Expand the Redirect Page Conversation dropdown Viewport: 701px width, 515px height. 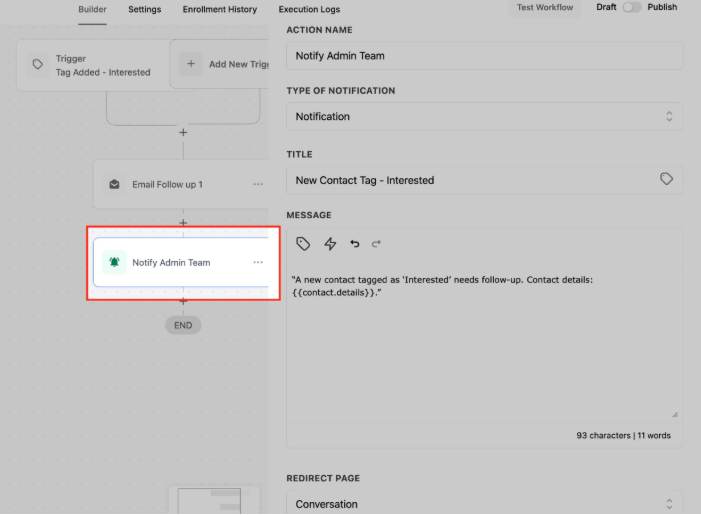point(484,504)
